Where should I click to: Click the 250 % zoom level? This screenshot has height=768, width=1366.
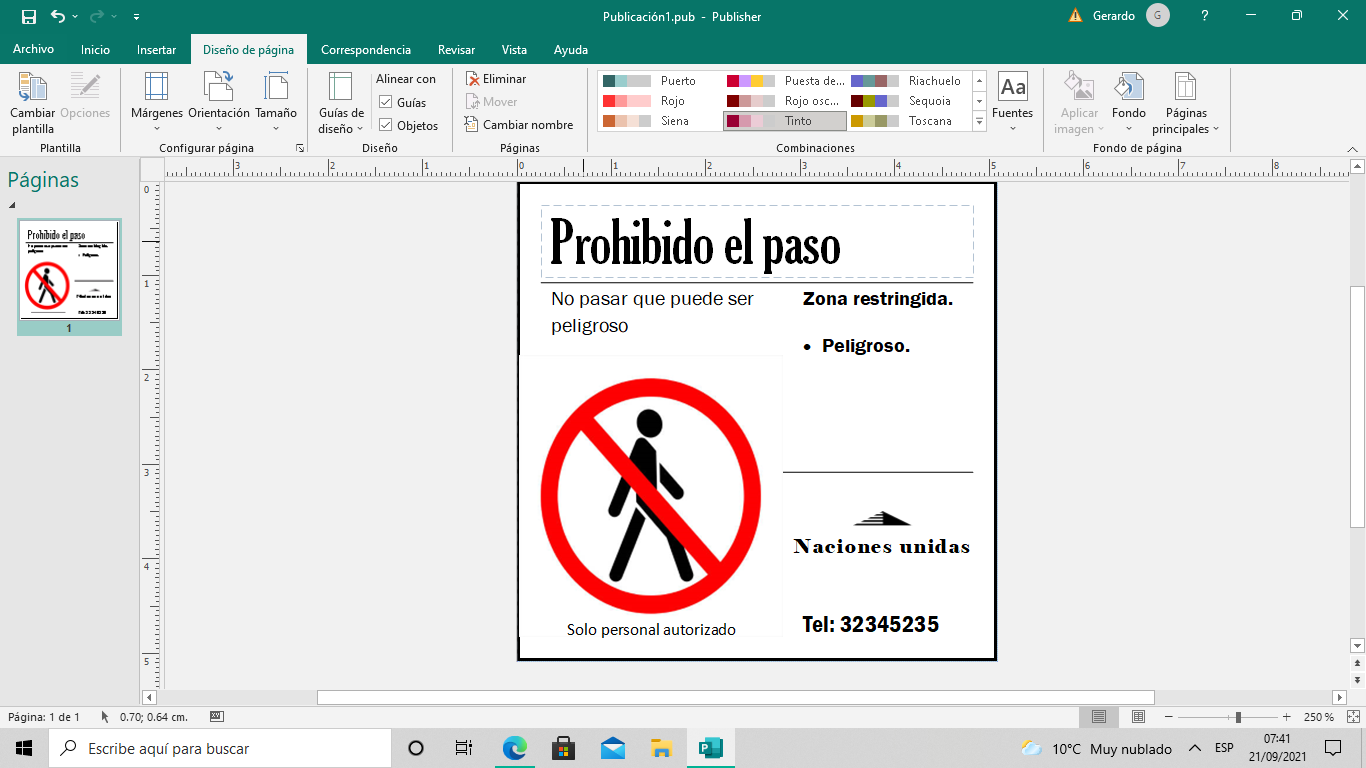coord(1319,717)
